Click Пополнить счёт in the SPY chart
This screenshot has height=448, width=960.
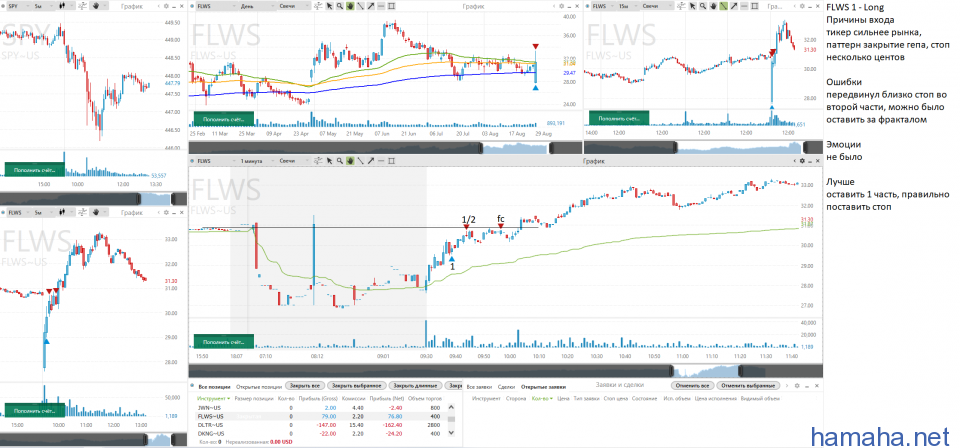click(x=34, y=169)
